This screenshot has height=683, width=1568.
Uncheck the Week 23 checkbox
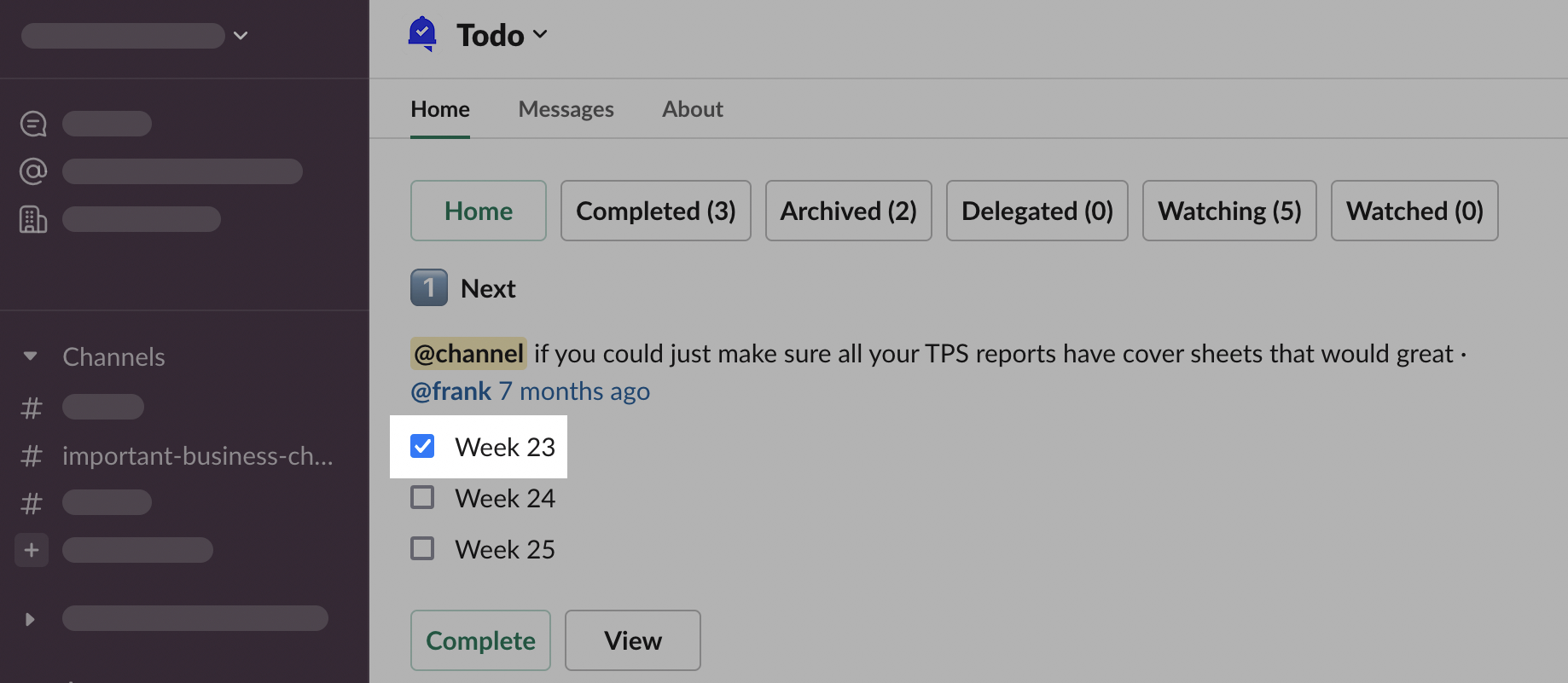click(422, 446)
